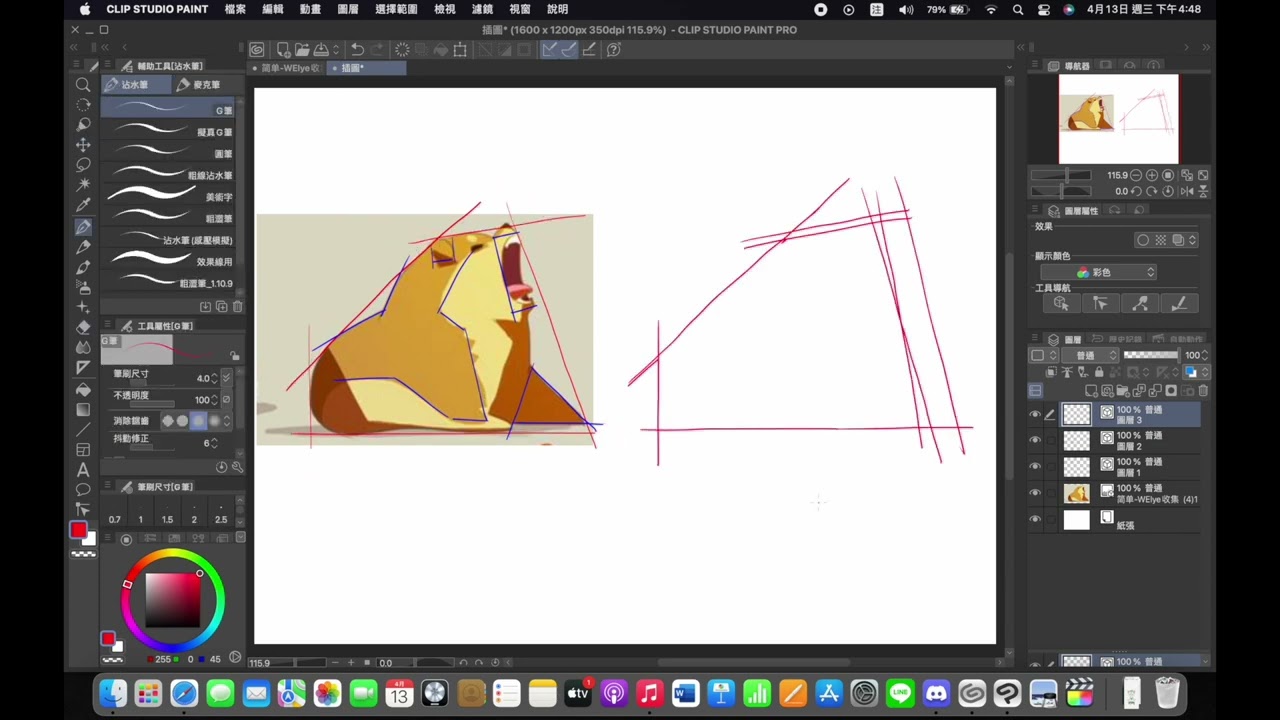Select the fill bucket tool
Screen dimensions: 1280x720
click(83, 389)
